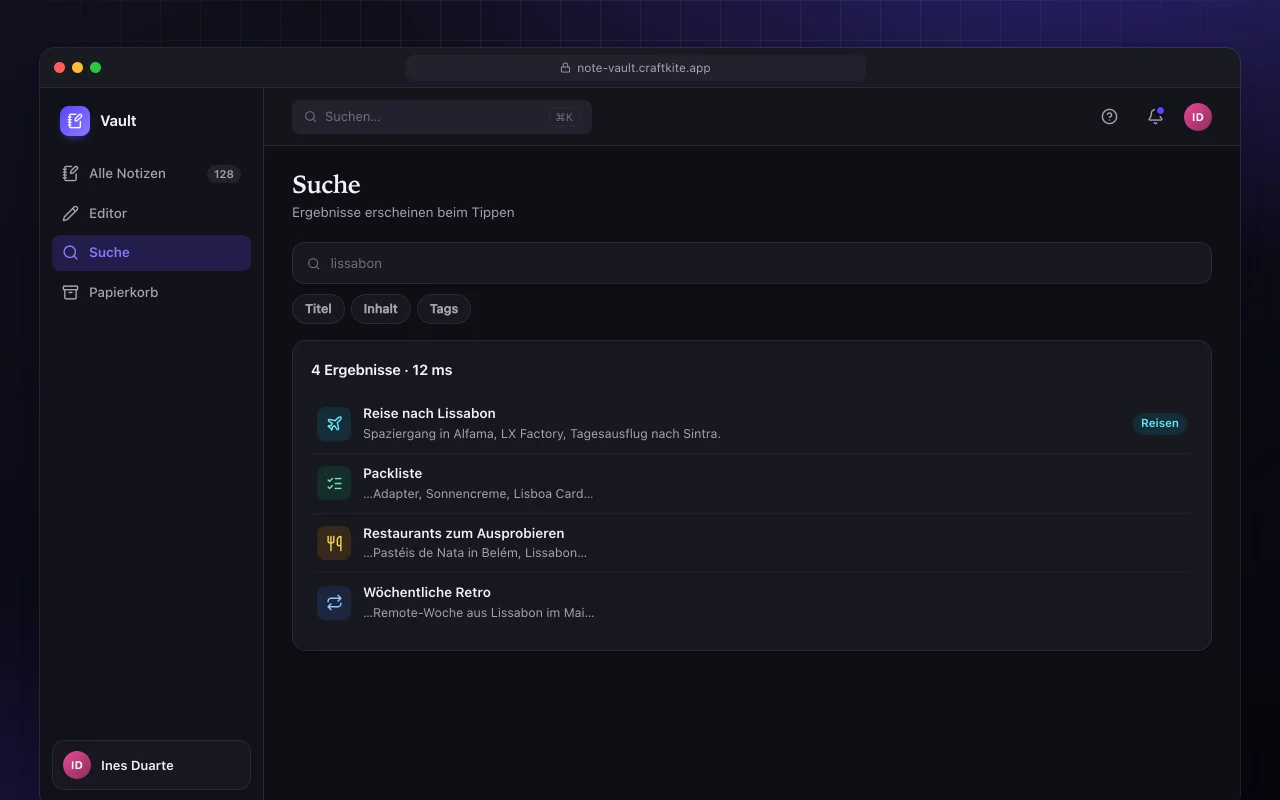Click the Reisen tag badge
Screen dimensions: 1280x800
(x=1160, y=423)
